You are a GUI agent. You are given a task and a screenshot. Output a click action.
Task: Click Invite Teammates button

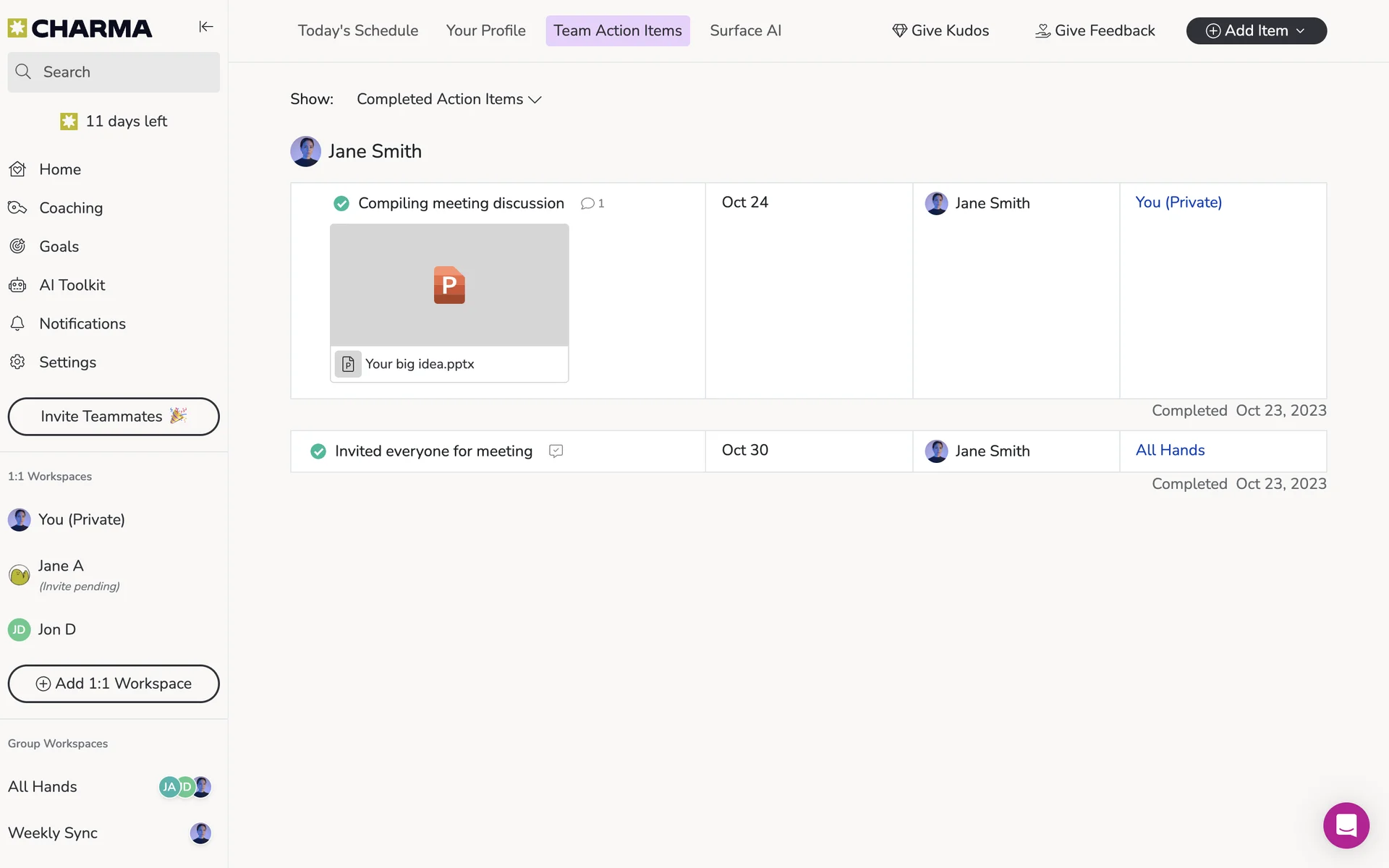114,416
